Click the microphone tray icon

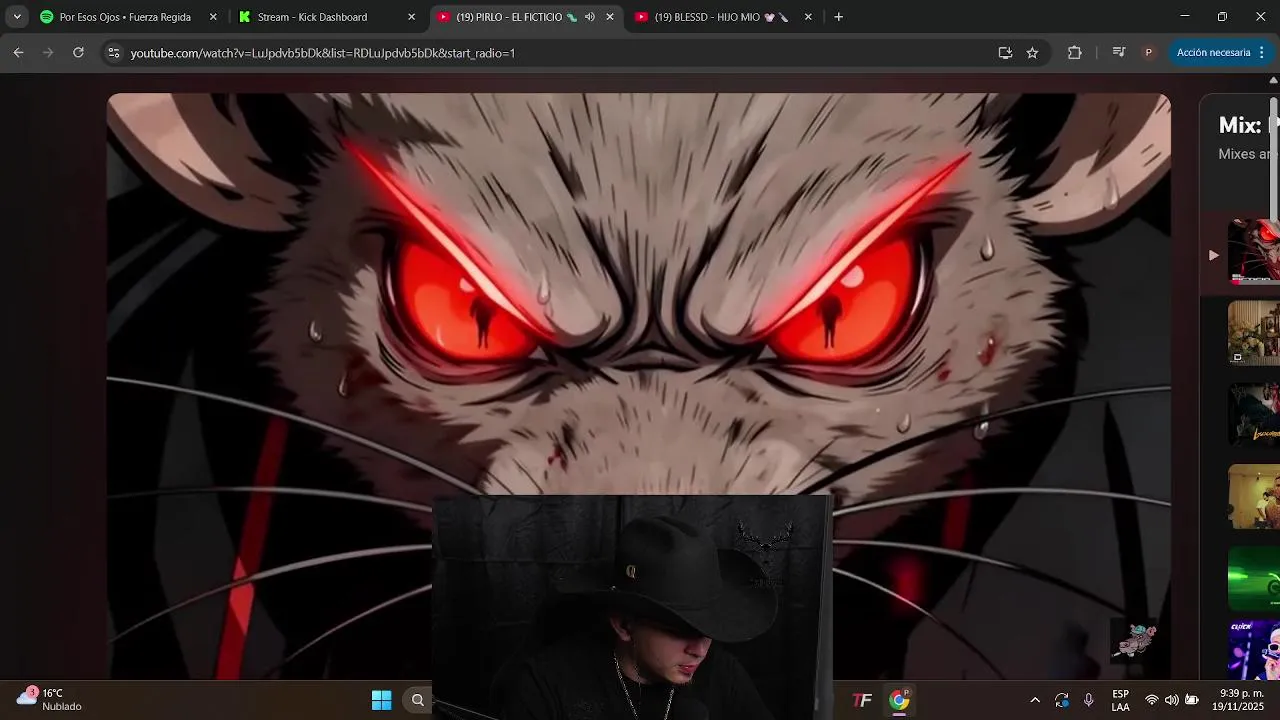click(1089, 700)
